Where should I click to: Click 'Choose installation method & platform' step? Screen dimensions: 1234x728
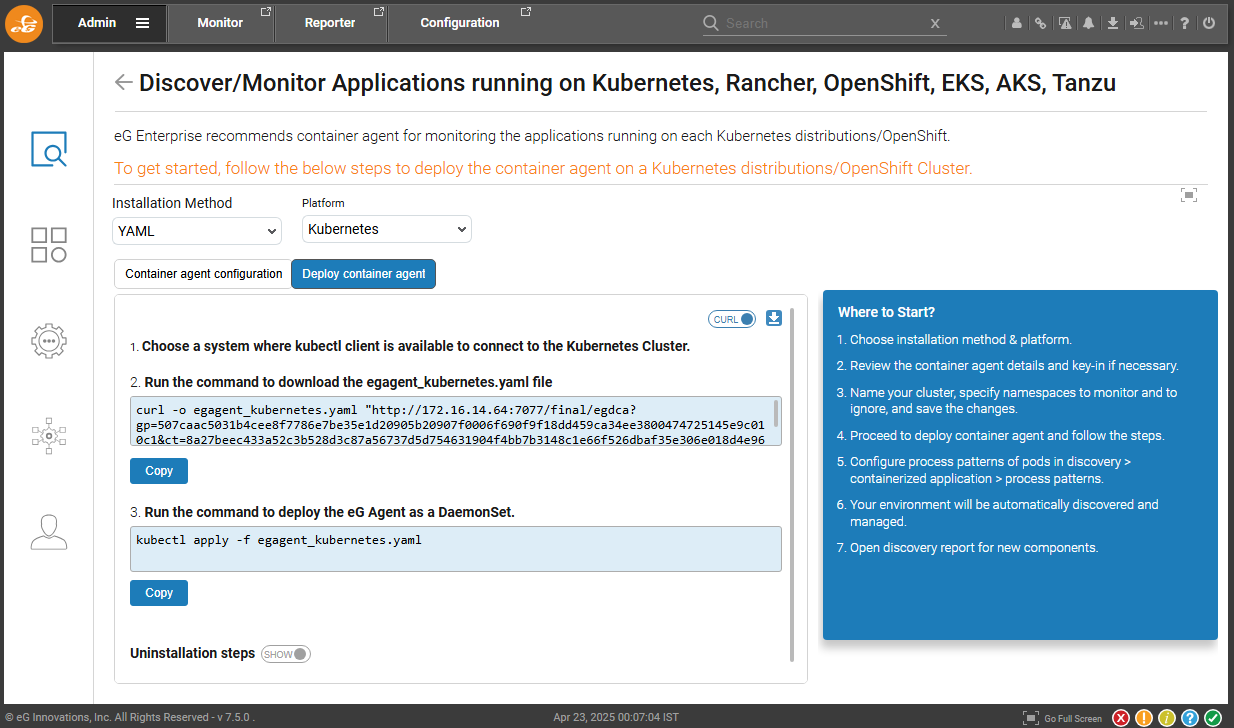click(x=961, y=339)
